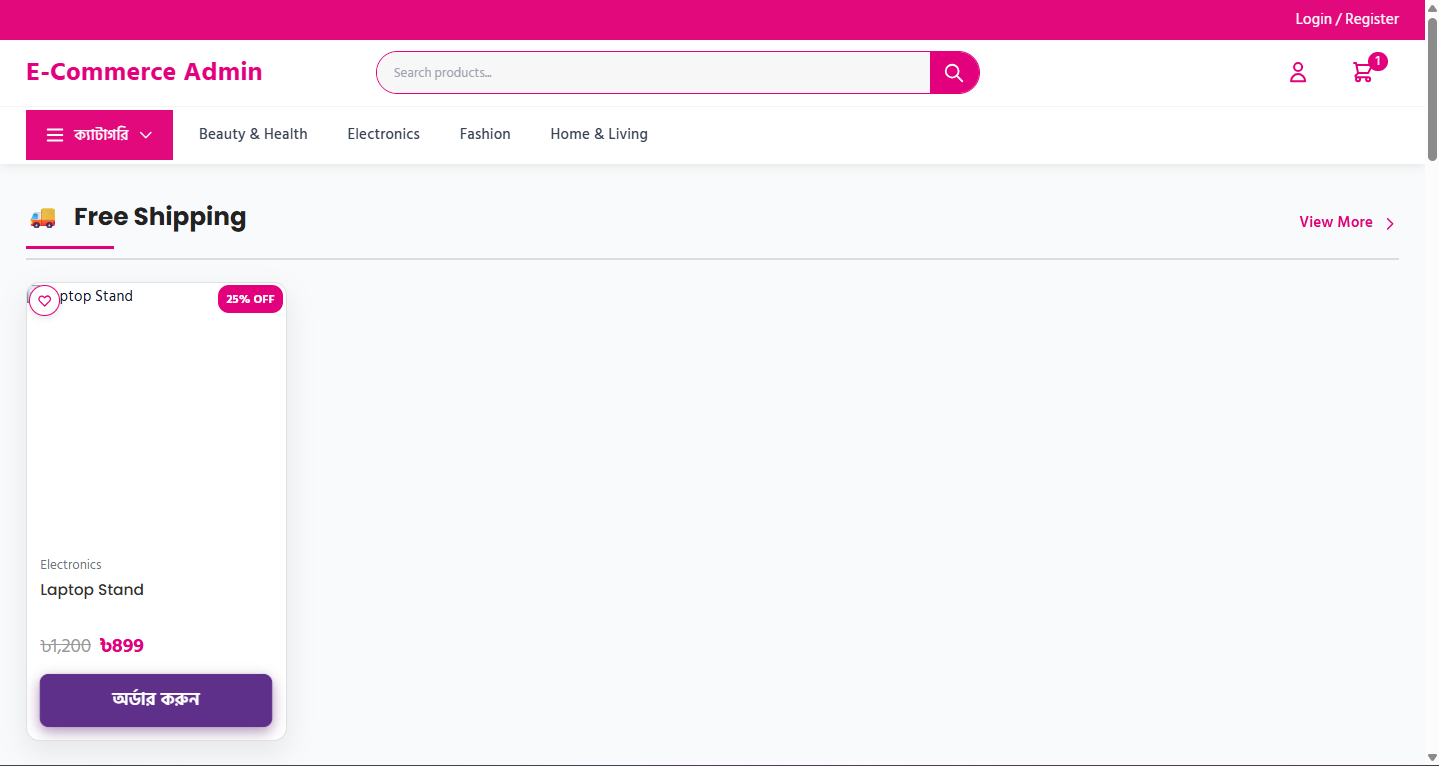The image size is (1439, 766).
Task: Expand the ক্যাটাগরি dropdown chevron
Action: (x=146, y=135)
